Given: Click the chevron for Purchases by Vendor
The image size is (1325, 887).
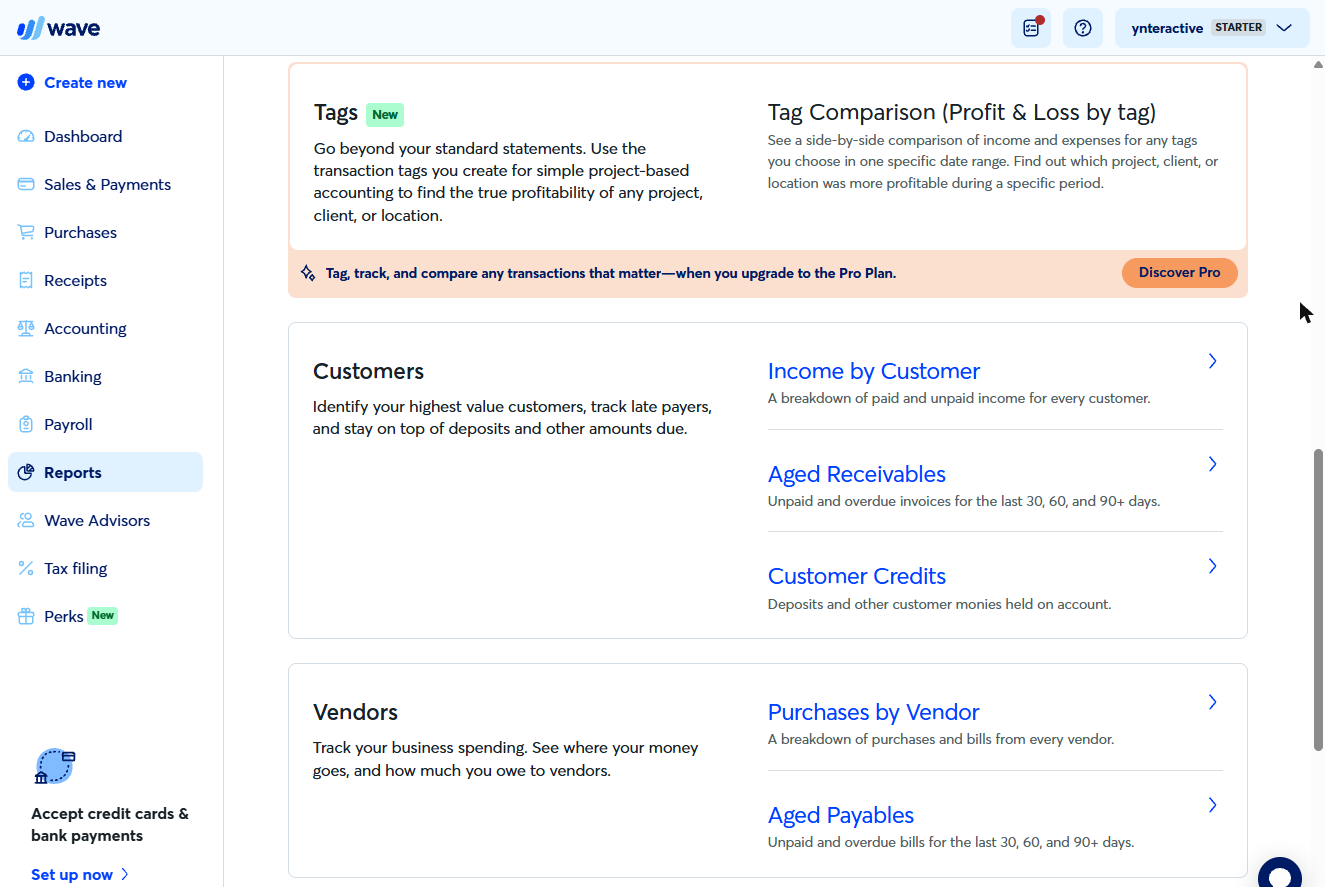Looking at the screenshot, I should pos(1212,702).
